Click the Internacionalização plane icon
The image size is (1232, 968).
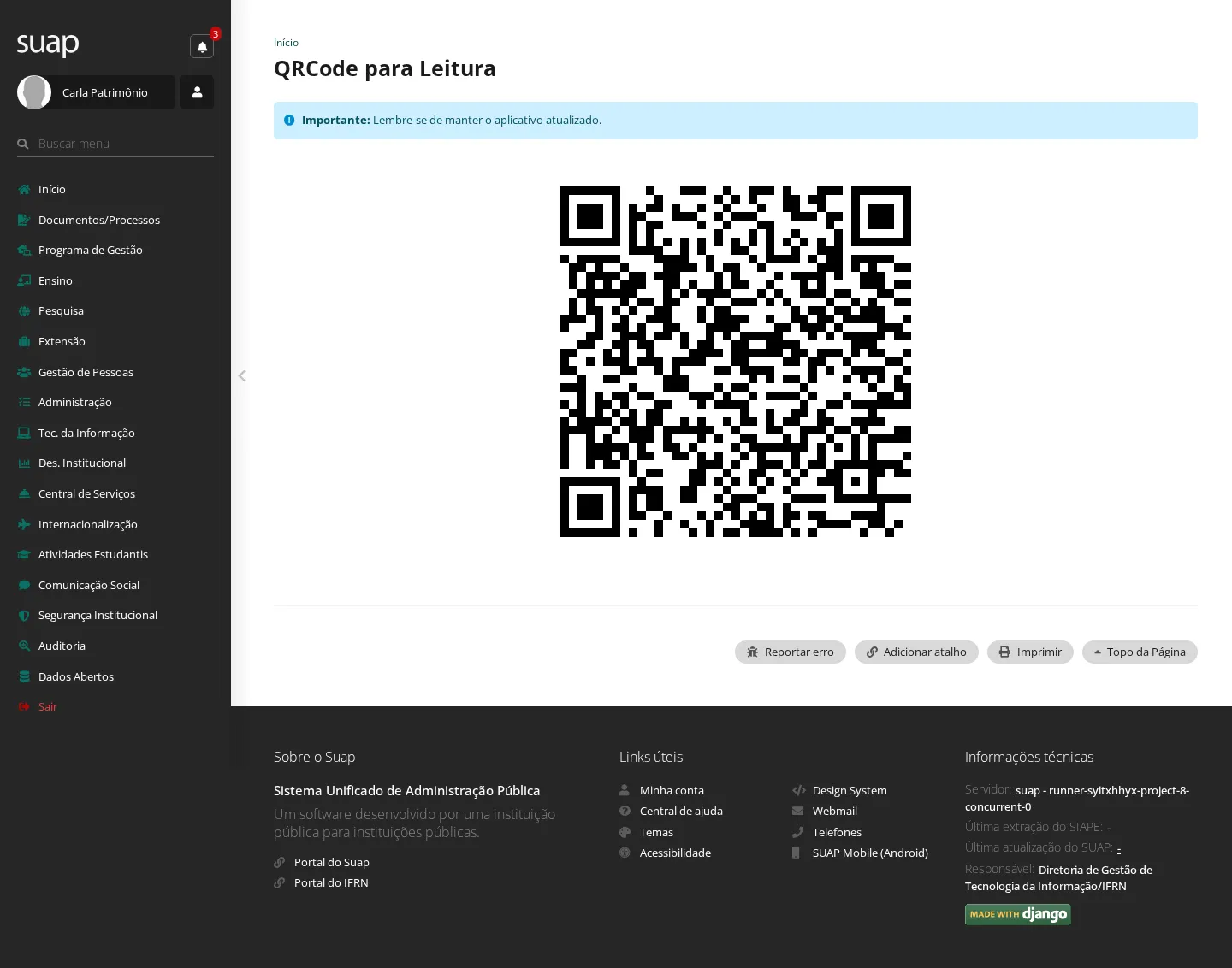[24, 524]
